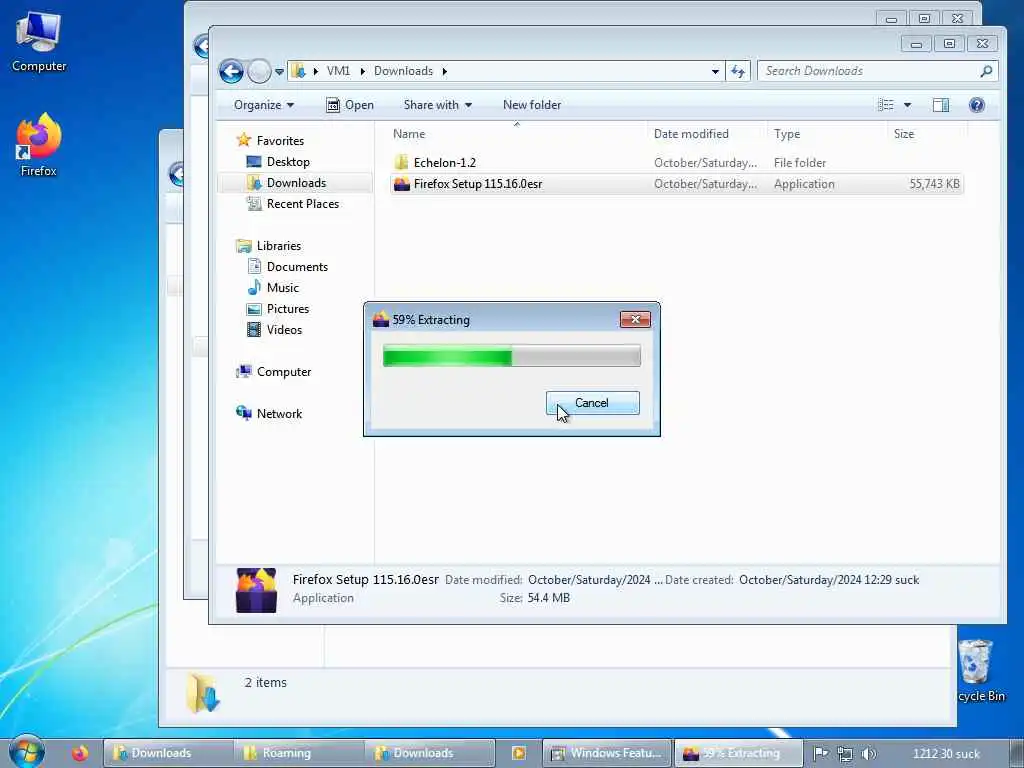Screen dimensions: 1024x768
Task: Open the Share with menu
Action: (438, 105)
